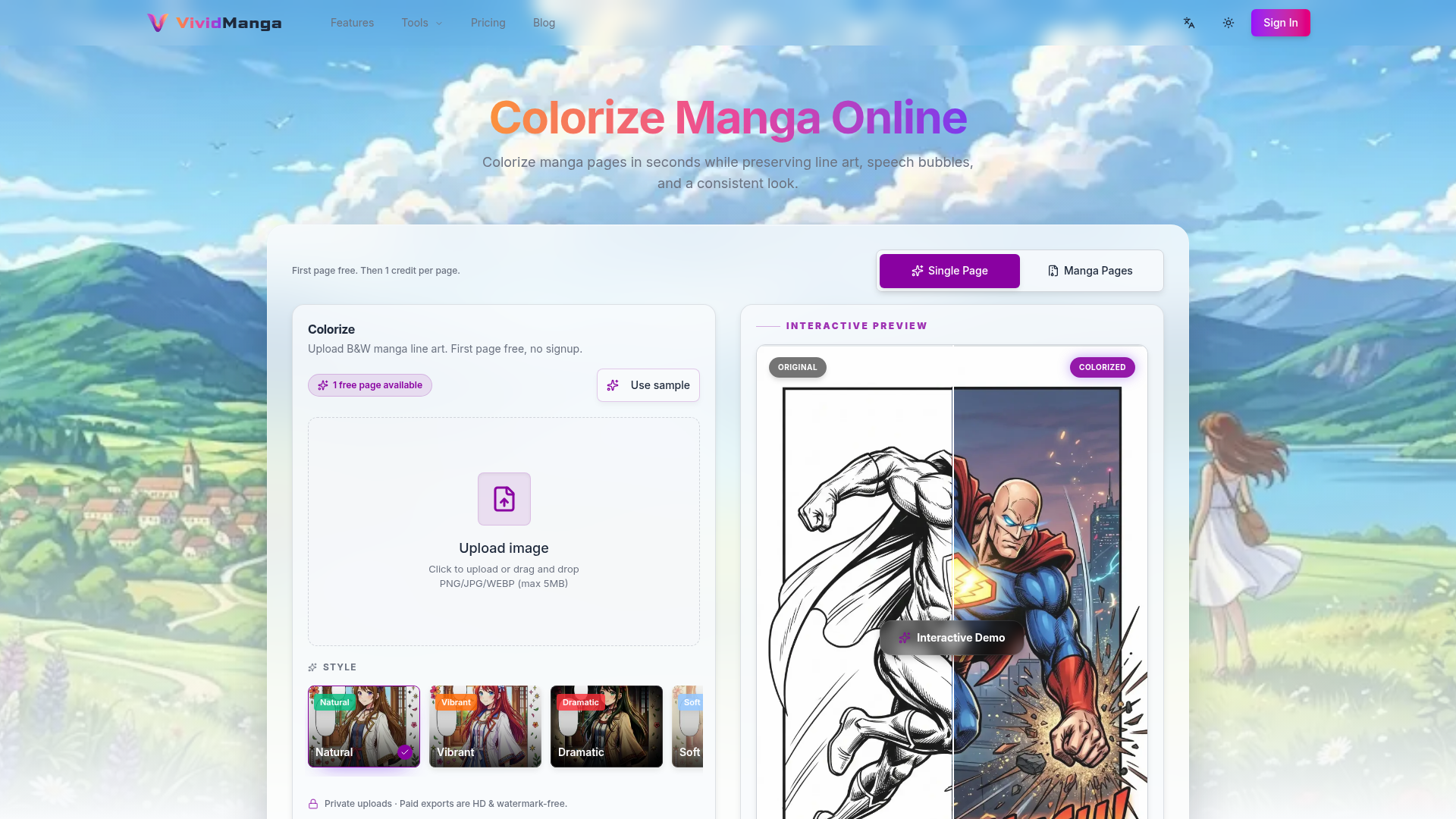Click 'PNG/JPG/WEBP (max 5MB)' text
This screenshot has width=1456, height=819.
(x=504, y=584)
